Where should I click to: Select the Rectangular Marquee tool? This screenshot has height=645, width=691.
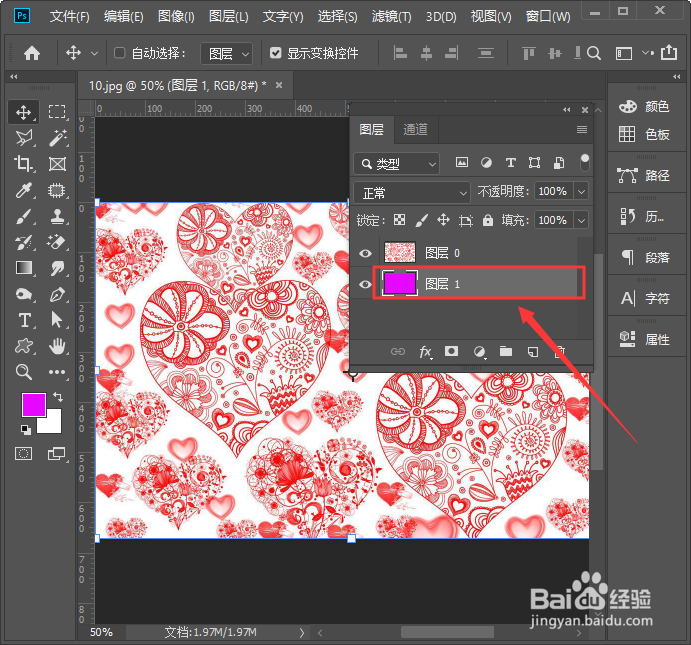[57, 112]
